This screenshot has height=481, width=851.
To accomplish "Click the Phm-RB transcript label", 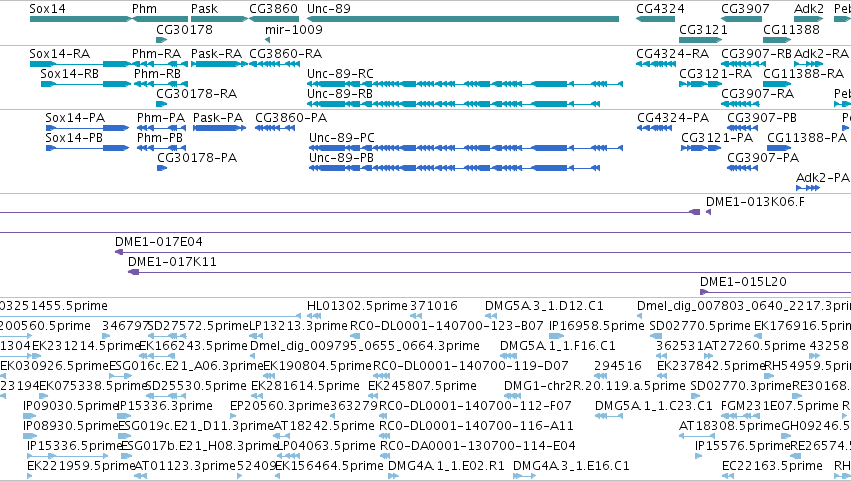I will (x=157, y=73).
